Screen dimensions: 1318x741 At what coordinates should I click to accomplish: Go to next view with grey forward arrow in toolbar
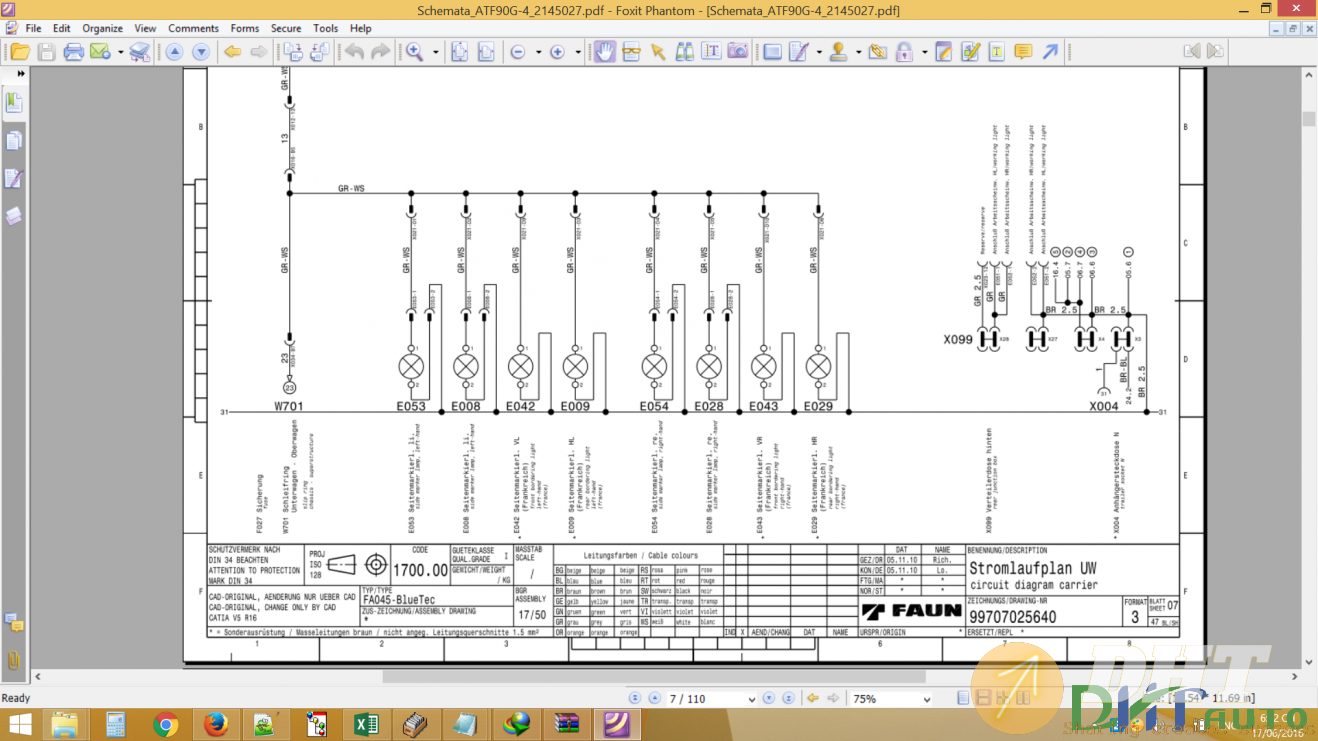click(258, 52)
